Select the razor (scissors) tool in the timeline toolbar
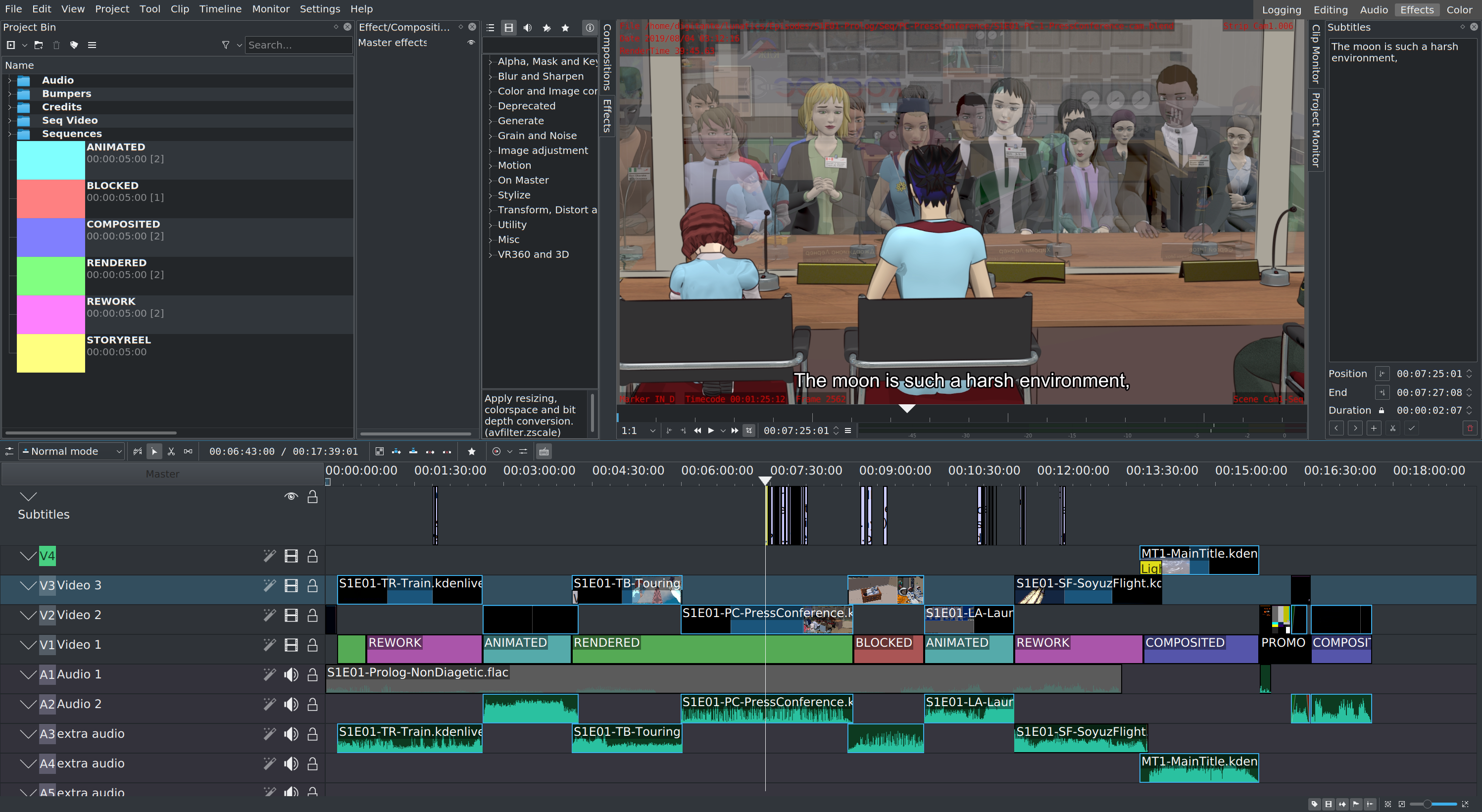Screen dimensions: 1482x812 tap(171, 451)
